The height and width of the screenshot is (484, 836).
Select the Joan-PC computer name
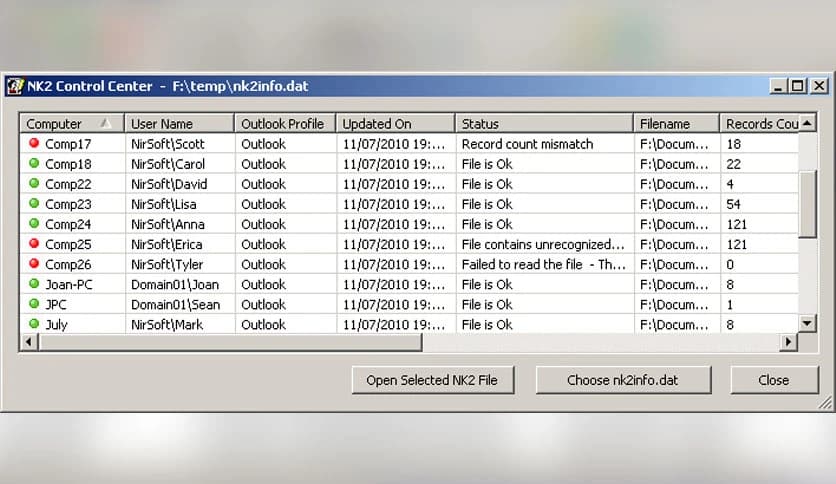69,285
